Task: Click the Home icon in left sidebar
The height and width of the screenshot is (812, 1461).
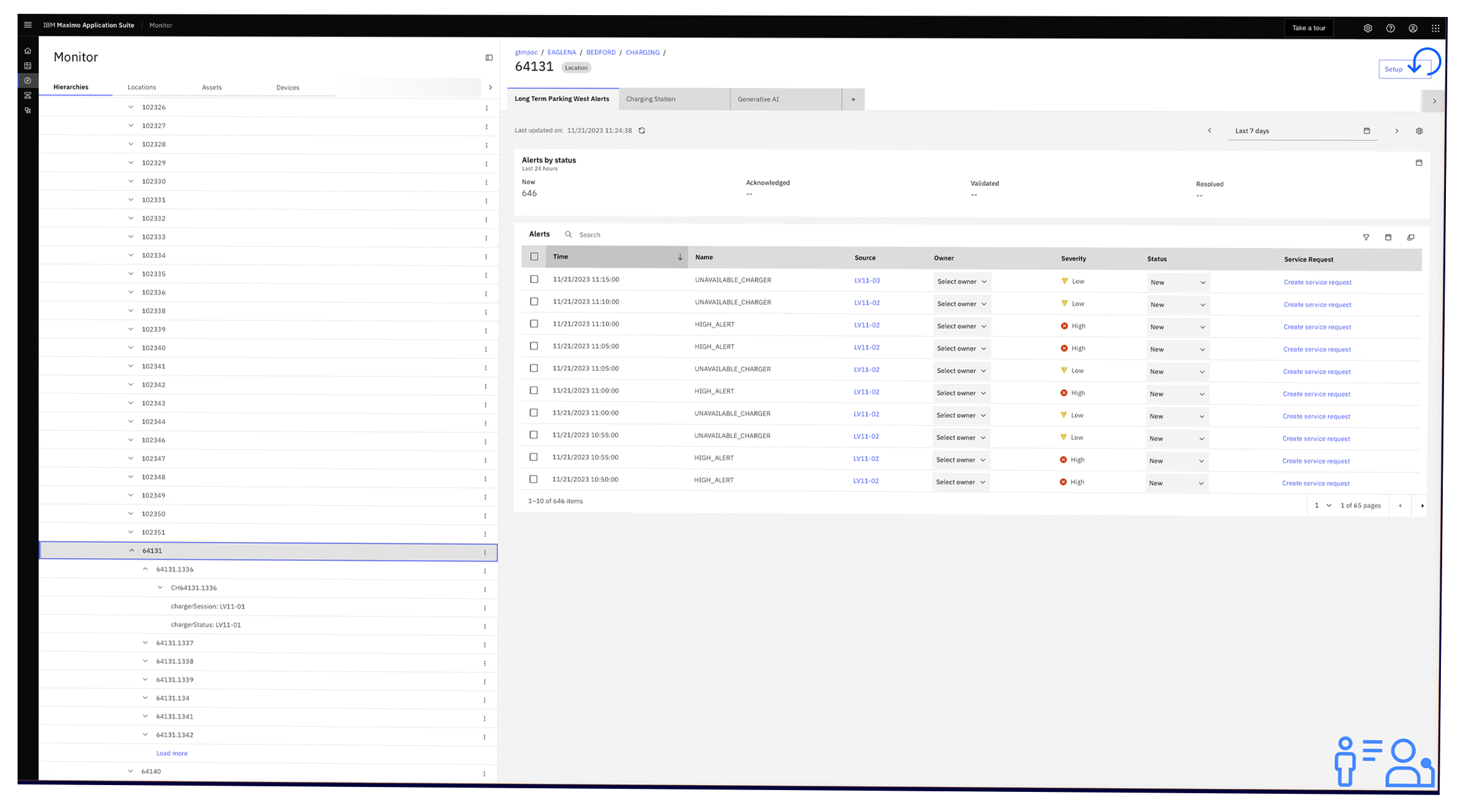Action: click(28, 51)
